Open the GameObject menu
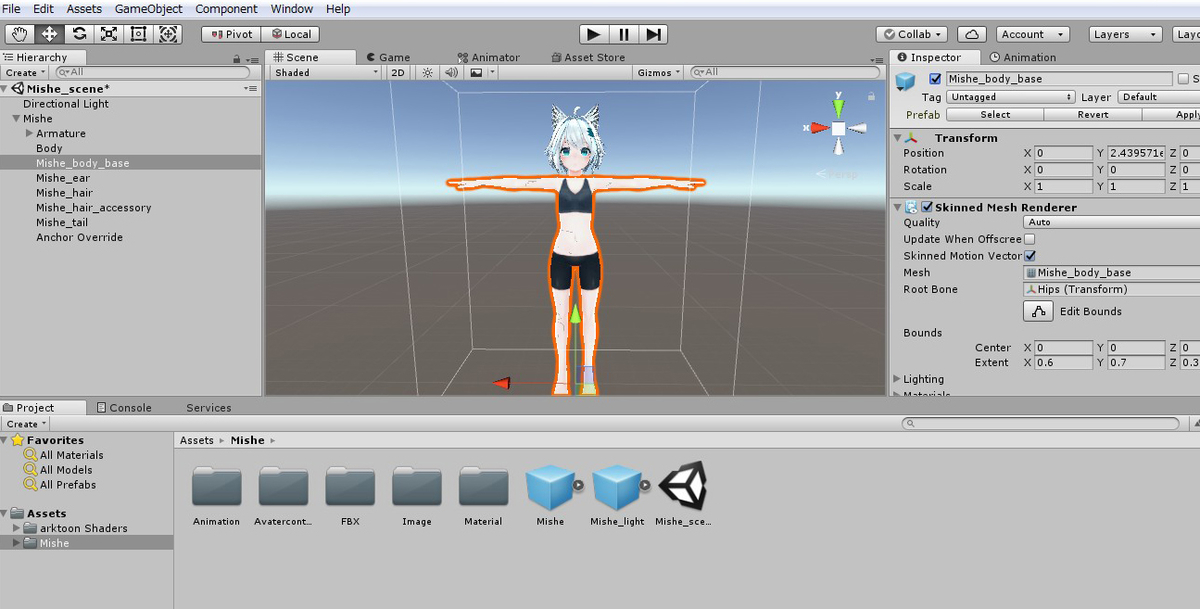This screenshot has height=609, width=1200. coord(149,9)
